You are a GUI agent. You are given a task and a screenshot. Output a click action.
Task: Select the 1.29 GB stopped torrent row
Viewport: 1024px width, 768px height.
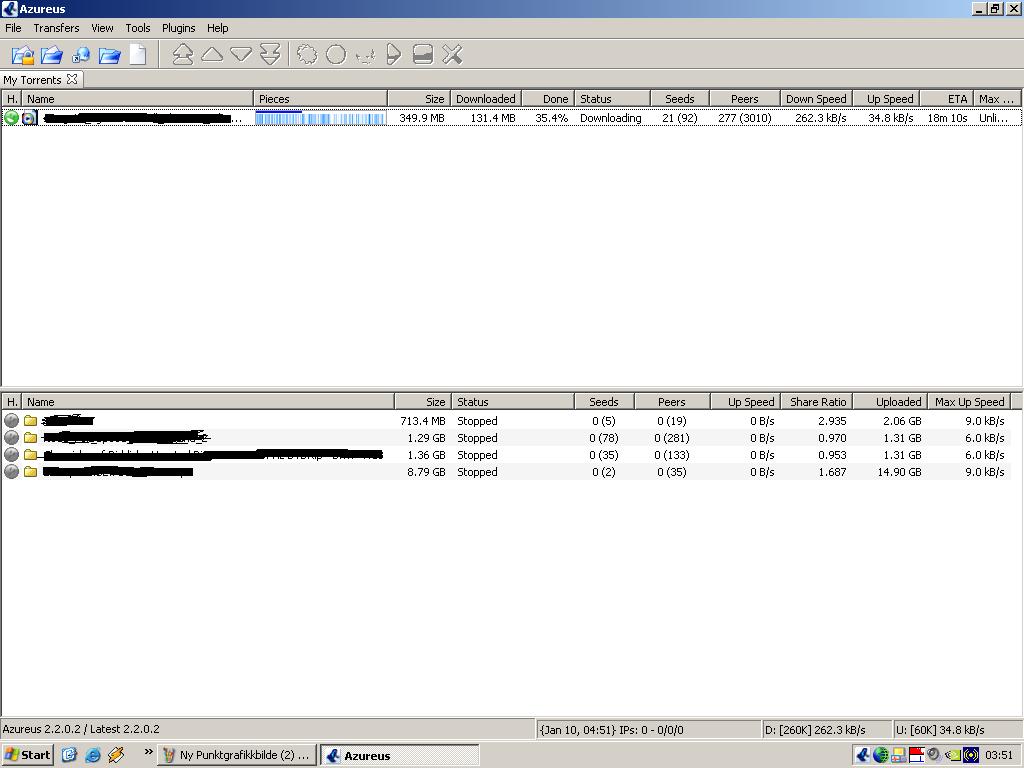point(506,438)
